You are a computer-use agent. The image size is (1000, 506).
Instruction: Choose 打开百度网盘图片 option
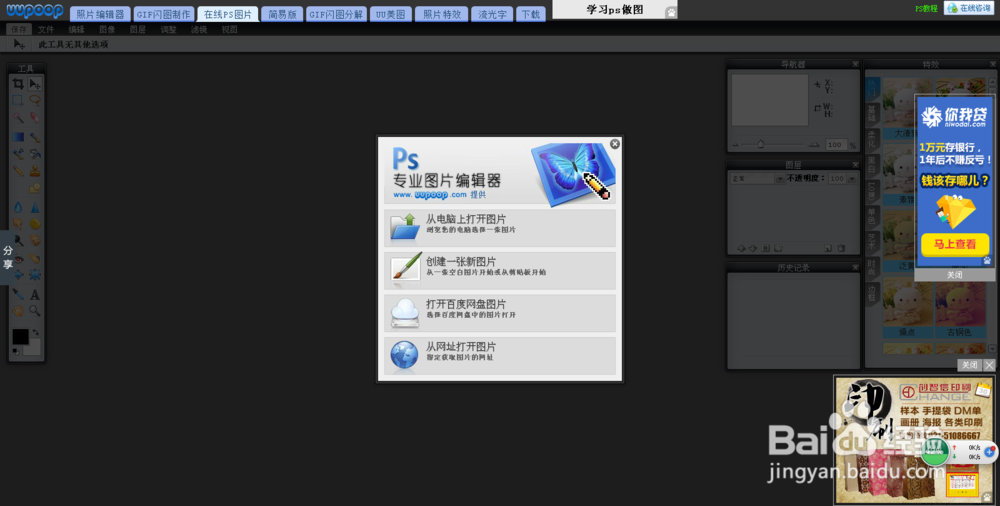click(500, 313)
